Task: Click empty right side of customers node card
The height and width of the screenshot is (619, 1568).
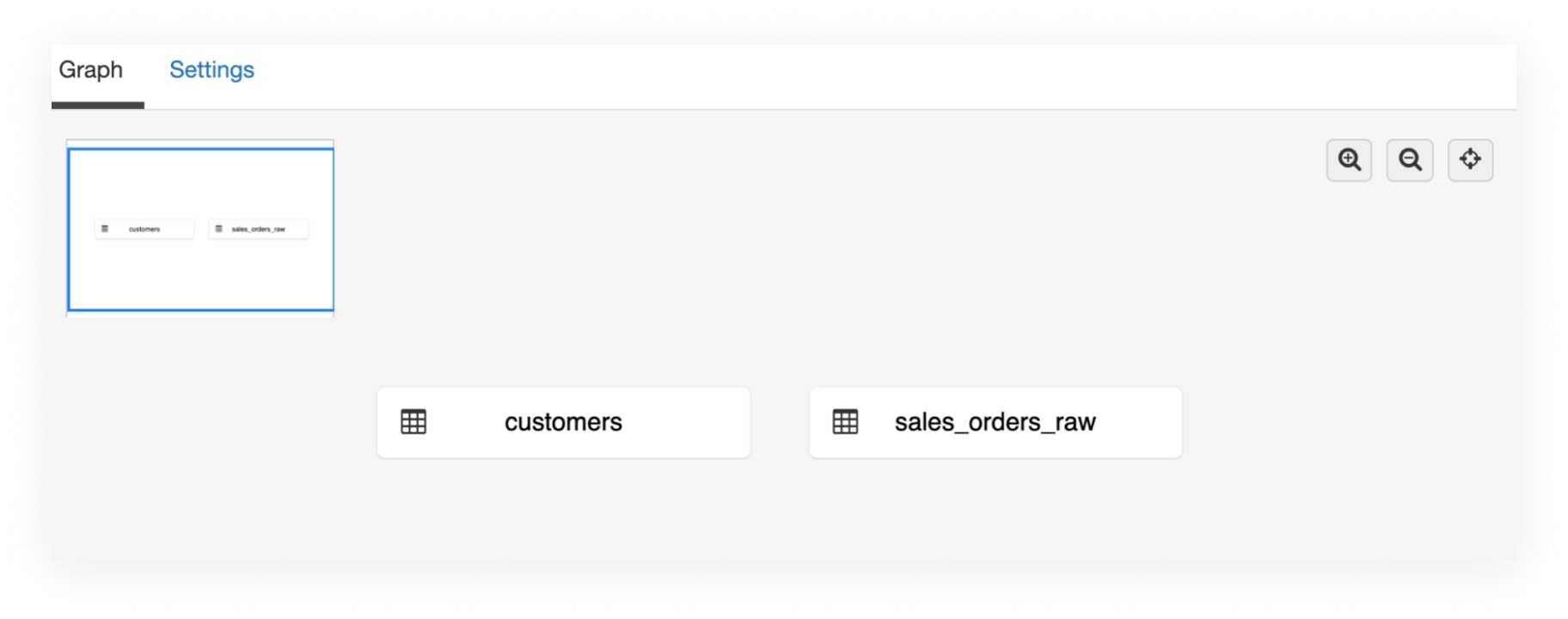Action: coord(696,422)
